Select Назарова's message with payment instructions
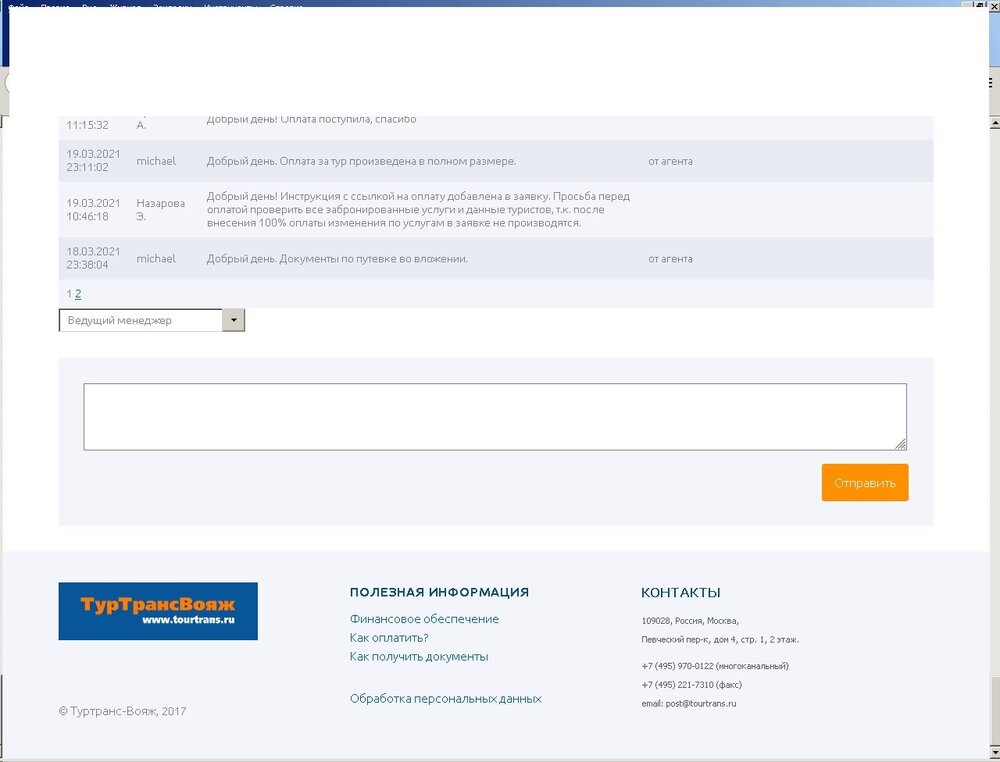 tap(418, 210)
